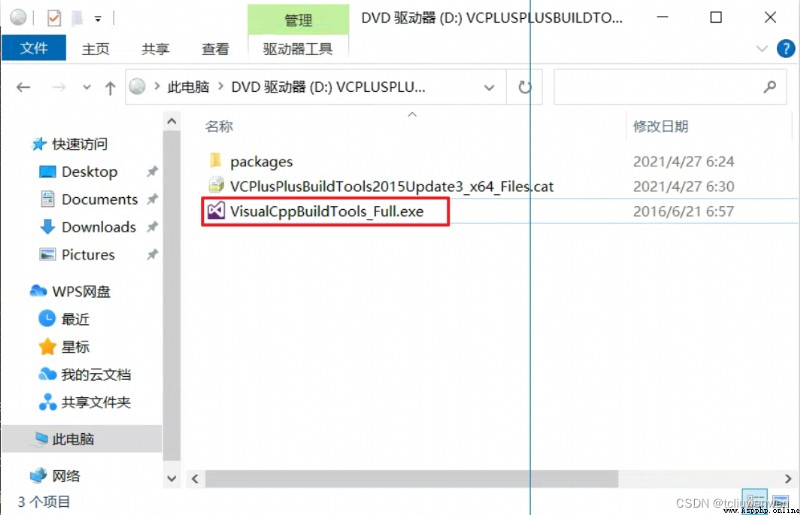Open Quick Access Toolbar customize dropdown
Viewport: 800px width, 515px height.
tap(97, 19)
